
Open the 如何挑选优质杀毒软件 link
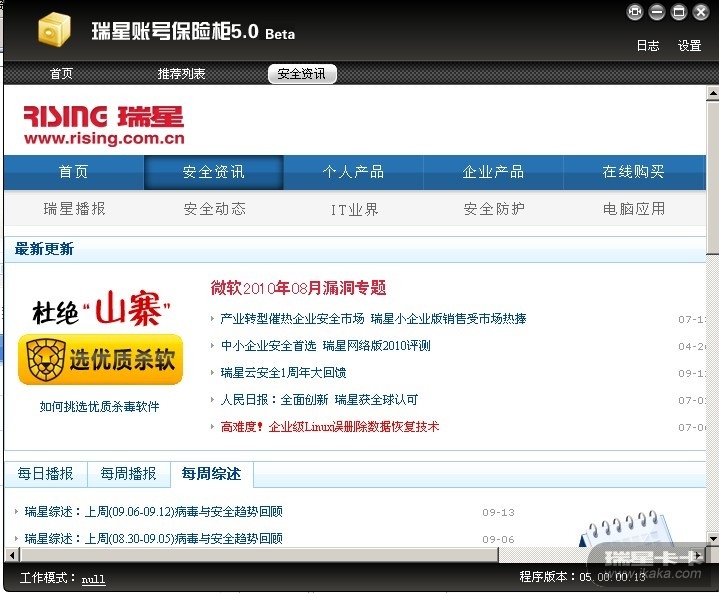click(100, 406)
